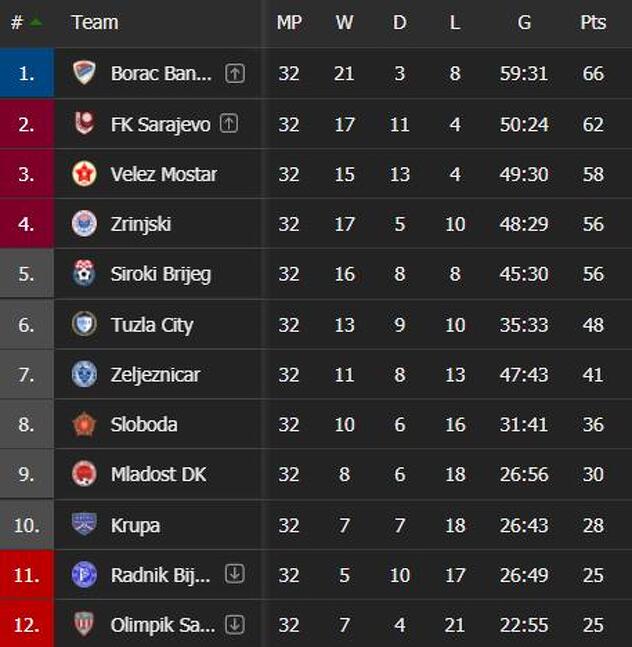Click the Velez Mostar red star crest
This screenshot has width=632, height=647.
[x=84, y=174]
